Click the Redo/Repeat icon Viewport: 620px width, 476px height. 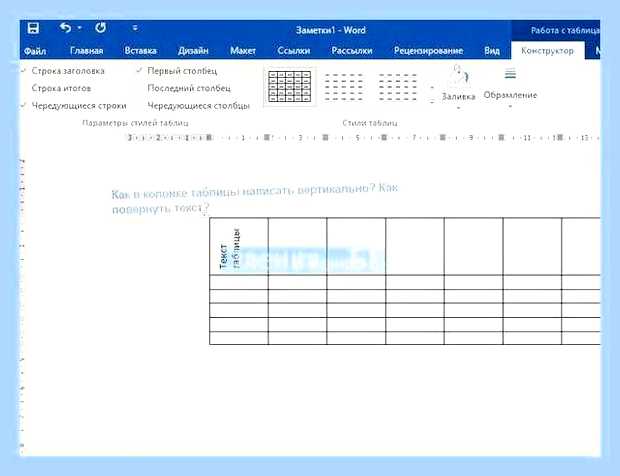point(100,28)
